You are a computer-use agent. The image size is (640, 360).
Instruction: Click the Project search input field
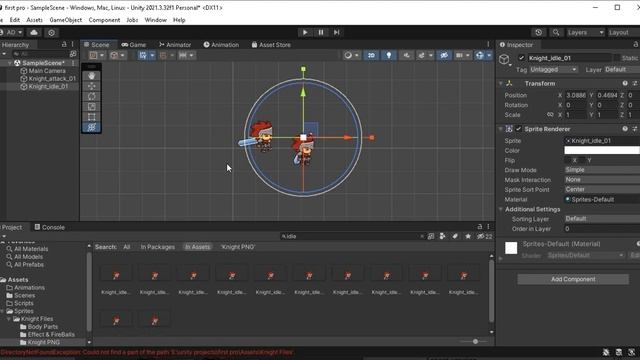(x=353, y=236)
